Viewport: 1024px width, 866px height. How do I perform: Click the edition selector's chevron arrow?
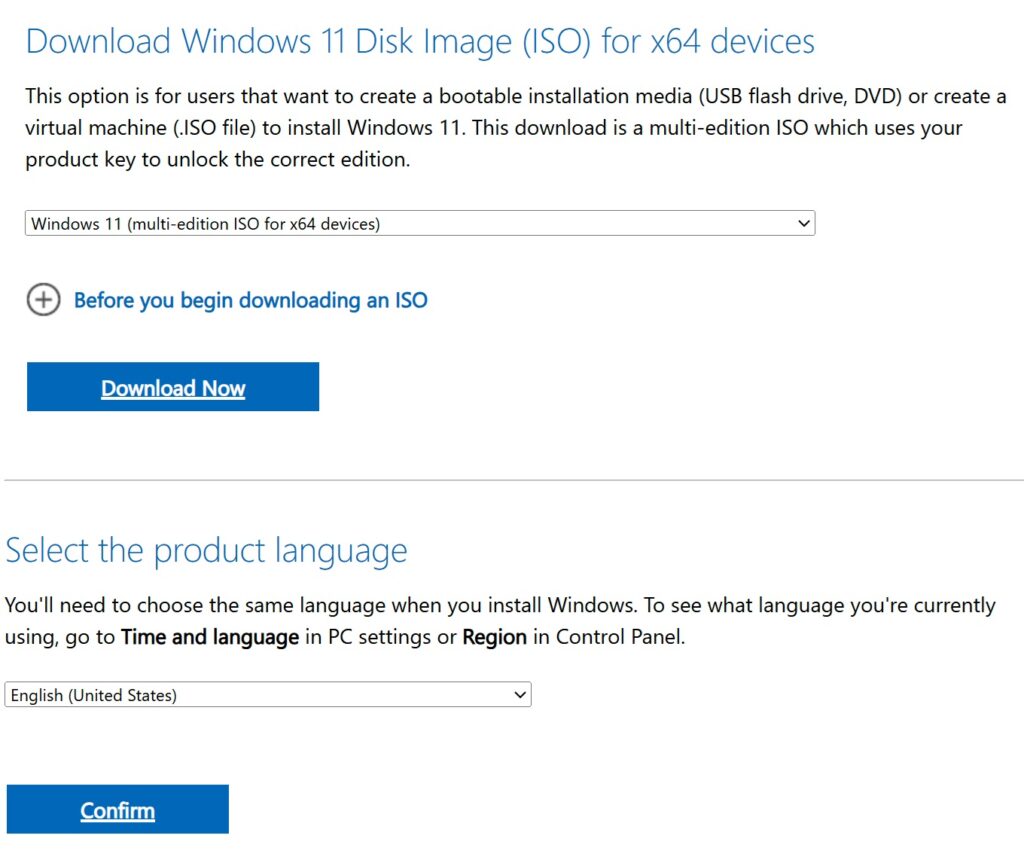pos(805,223)
